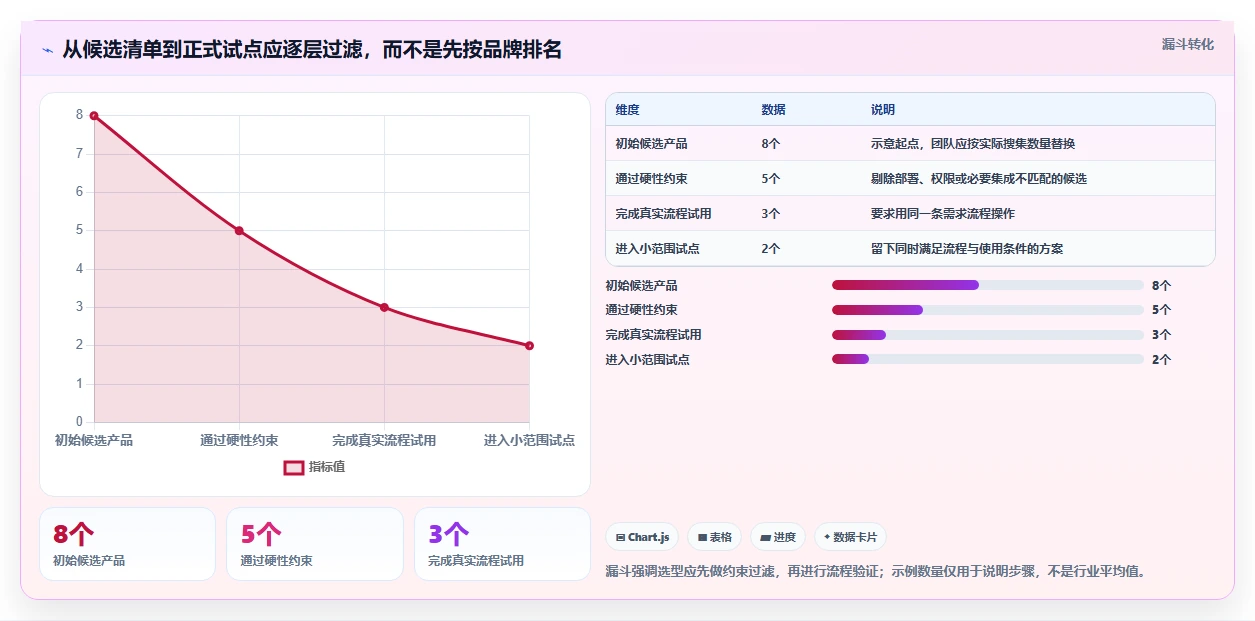Click the chart data point at 初始候选产品
Screen dimensions: 1255x621
coord(94,116)
